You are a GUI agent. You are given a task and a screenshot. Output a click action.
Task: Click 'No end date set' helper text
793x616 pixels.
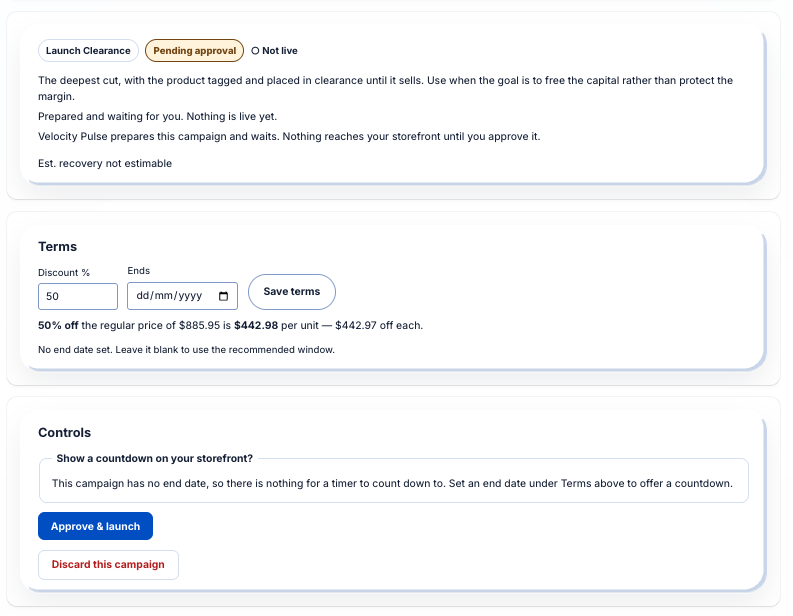186,350
